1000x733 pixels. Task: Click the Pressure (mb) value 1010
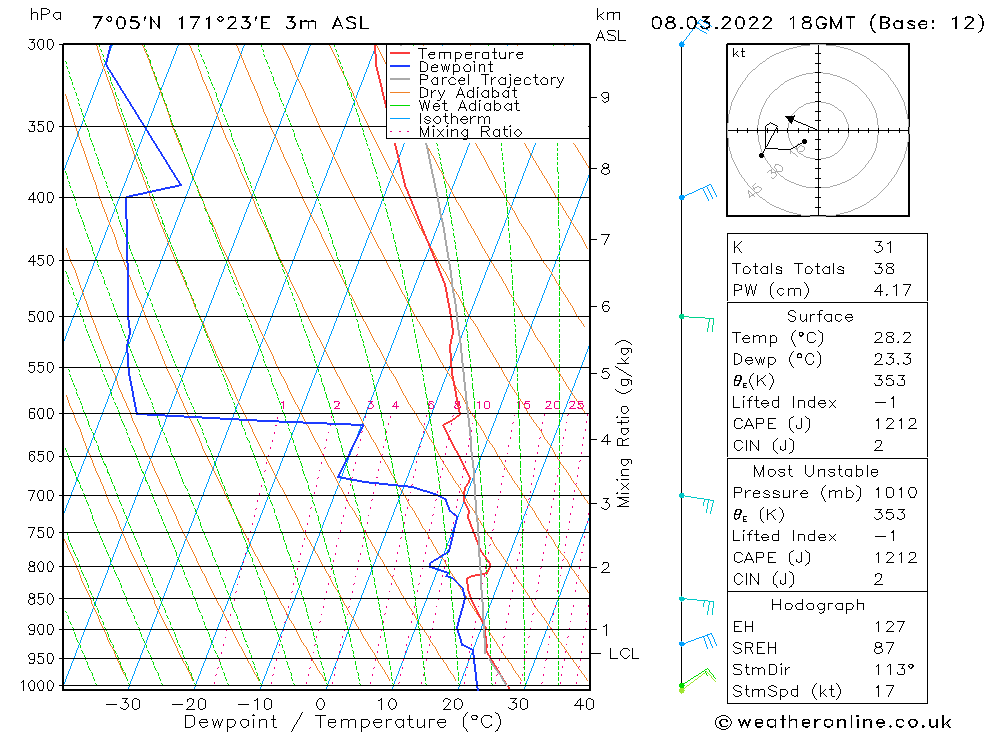(x=895, y=492)
